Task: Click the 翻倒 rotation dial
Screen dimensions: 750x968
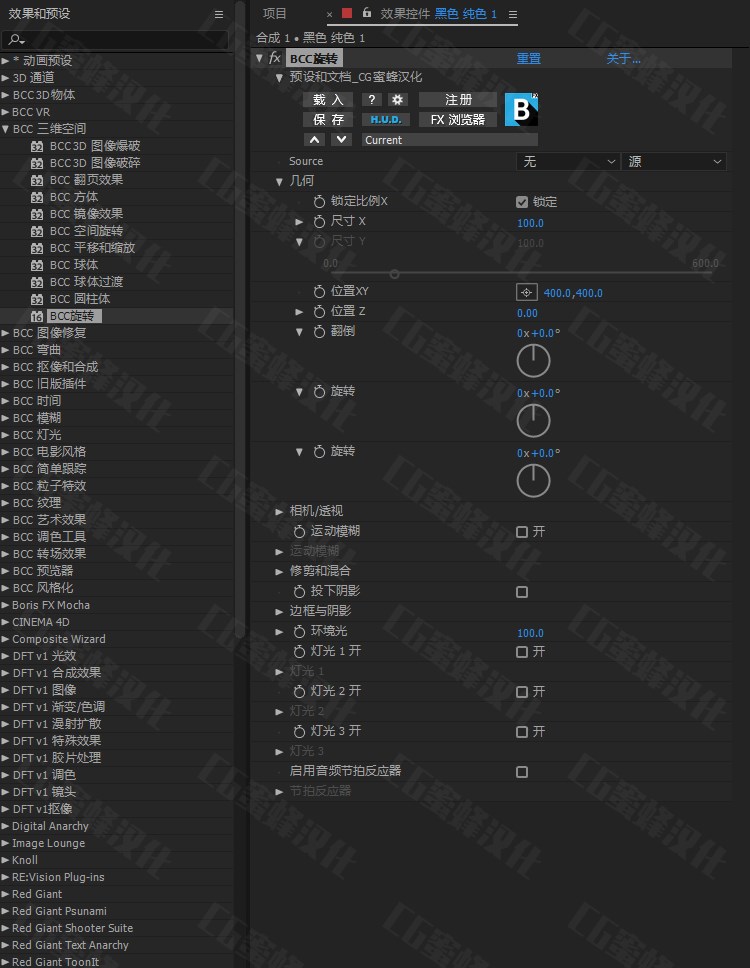Action: pos(533,361)
